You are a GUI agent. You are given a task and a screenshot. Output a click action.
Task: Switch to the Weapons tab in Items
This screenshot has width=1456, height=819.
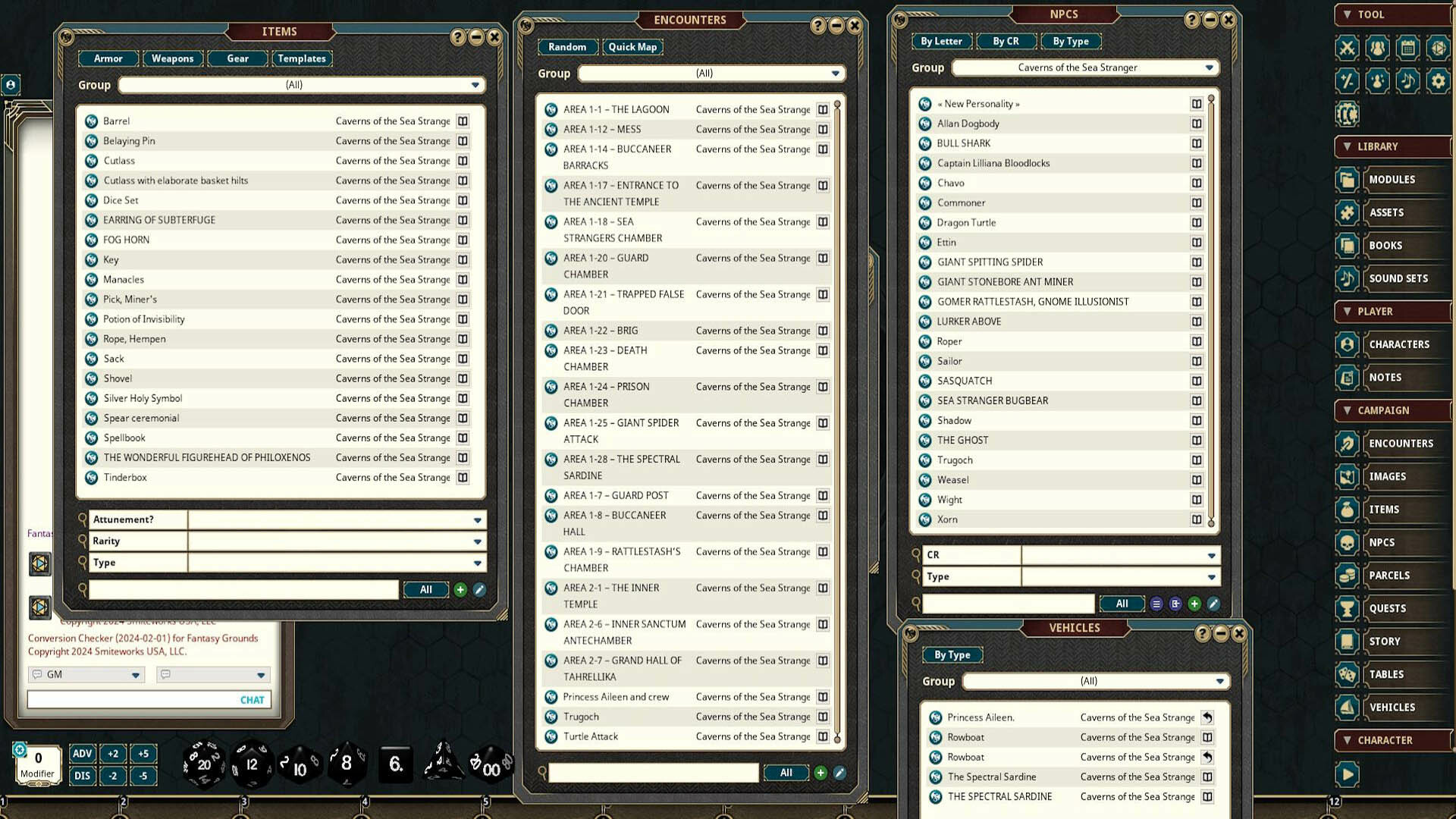coord(172,58)
